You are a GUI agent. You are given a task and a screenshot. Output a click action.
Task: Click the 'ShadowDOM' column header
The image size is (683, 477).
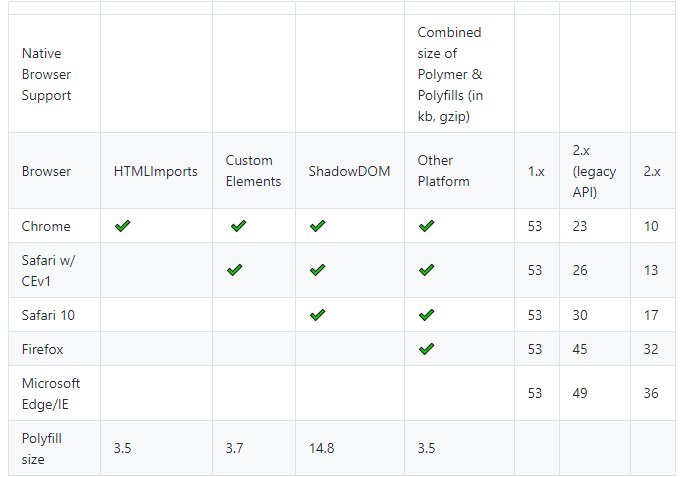pos(349,171)
